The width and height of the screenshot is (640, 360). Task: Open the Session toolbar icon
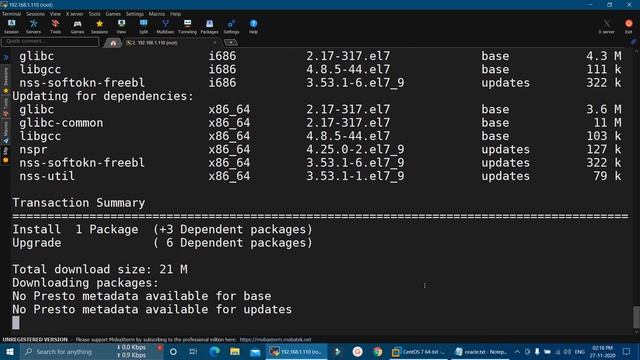pos(11,26)
